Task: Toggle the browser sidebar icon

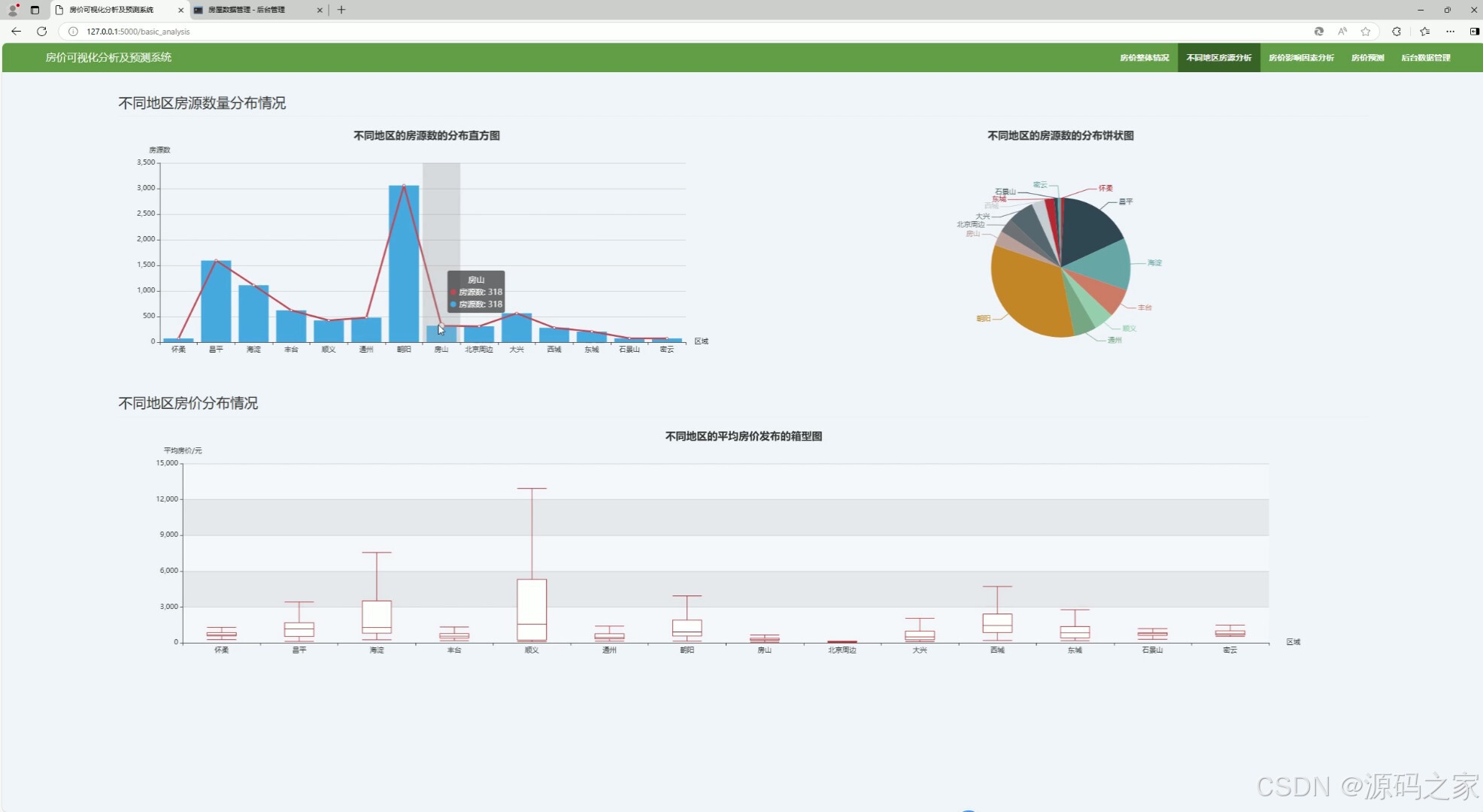Action: 1474,32
